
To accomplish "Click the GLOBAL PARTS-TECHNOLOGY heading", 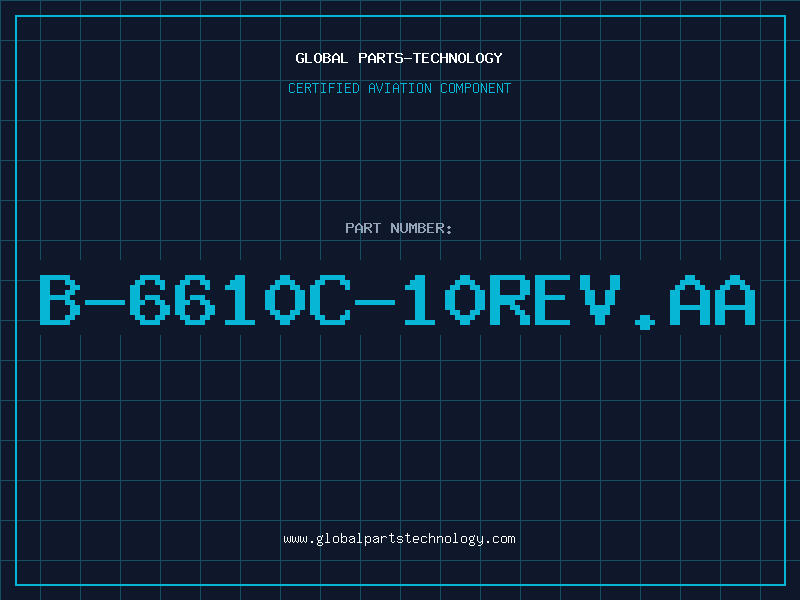I will [x=399, y=58].
